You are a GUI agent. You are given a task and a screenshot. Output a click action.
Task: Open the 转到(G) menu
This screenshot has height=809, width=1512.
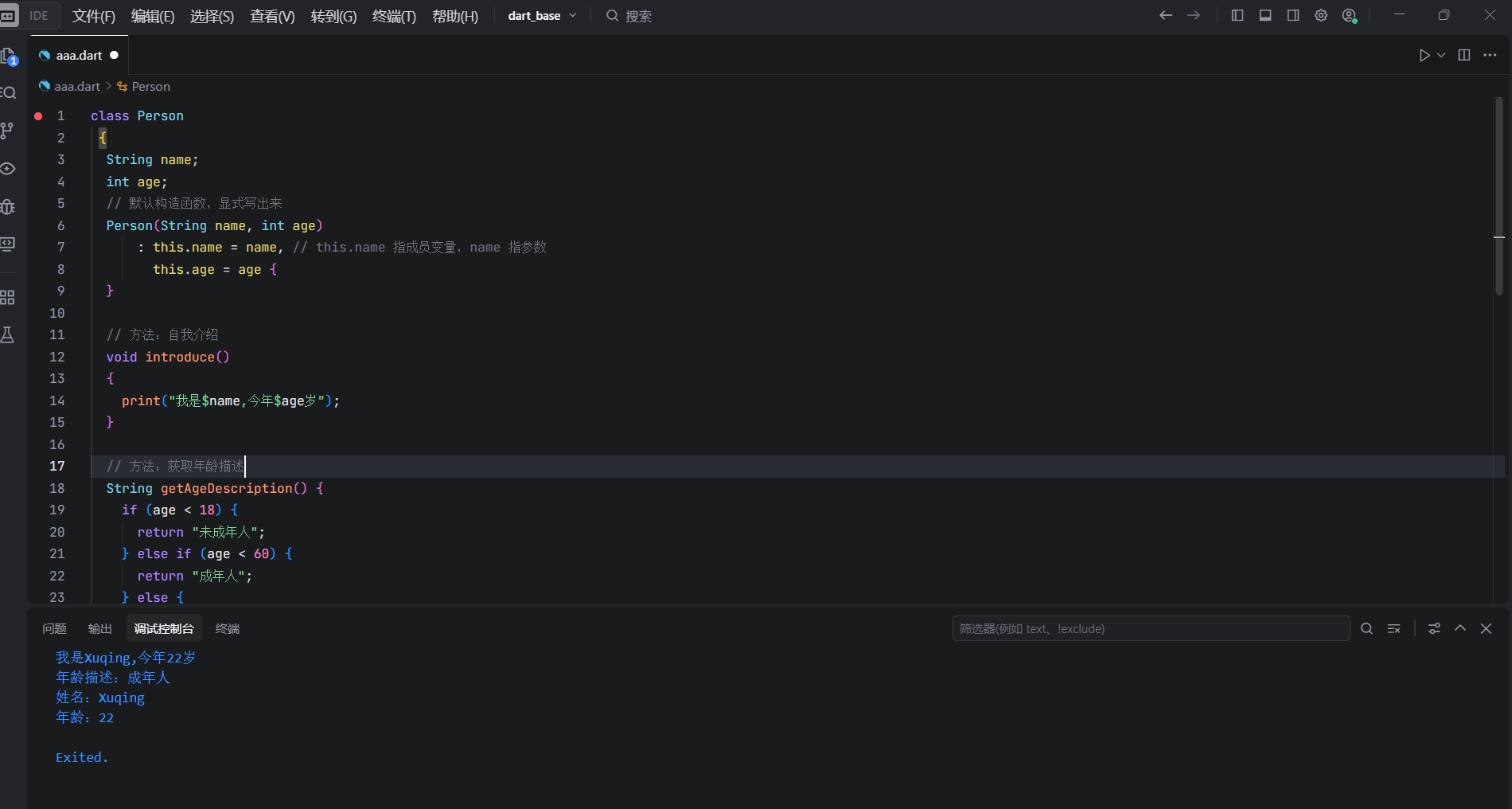pyautogui.click(x=333, y=16)
